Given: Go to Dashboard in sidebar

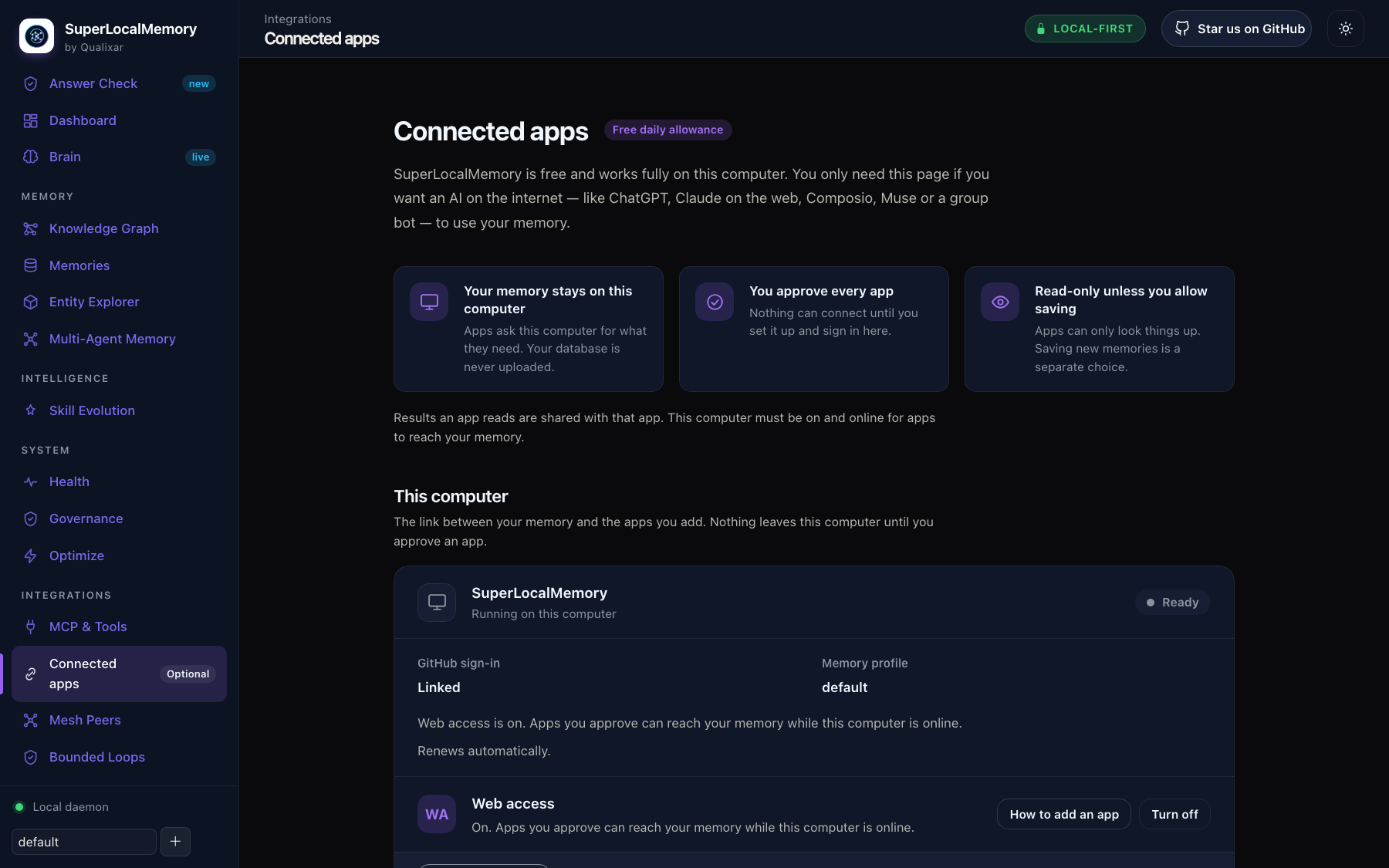Looking at the screenshot, I should point(119,120).
